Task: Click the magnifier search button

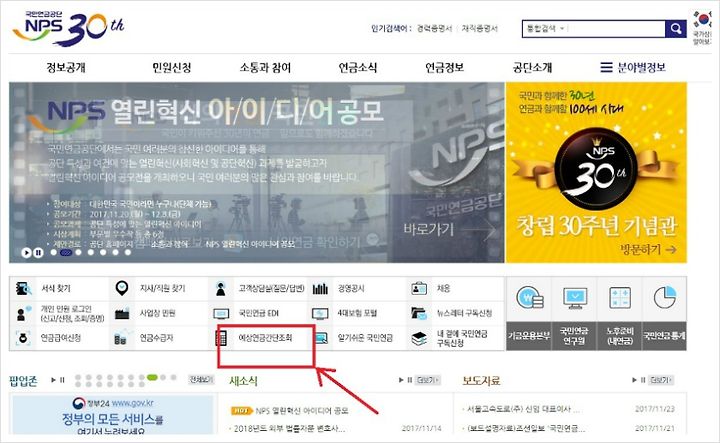Action: 675,29
